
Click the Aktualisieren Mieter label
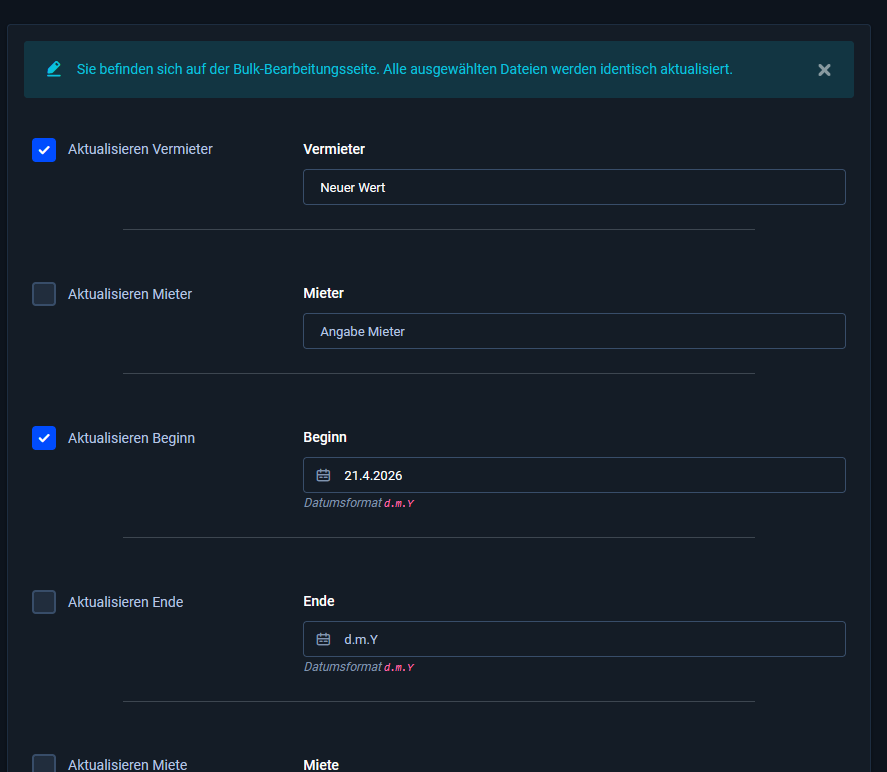coord(130,294)
